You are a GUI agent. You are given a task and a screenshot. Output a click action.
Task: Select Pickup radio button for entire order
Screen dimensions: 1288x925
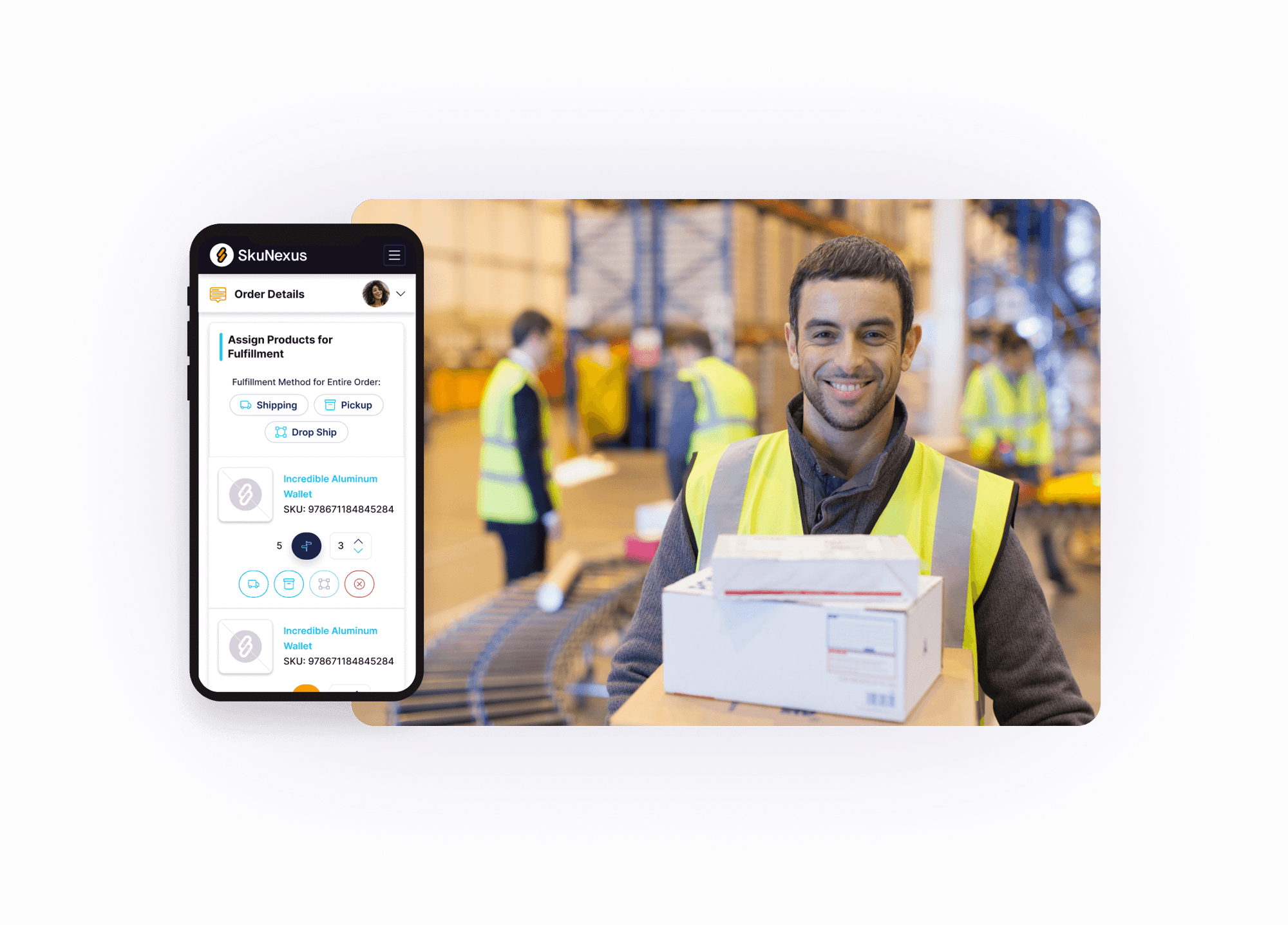point(355,405)
